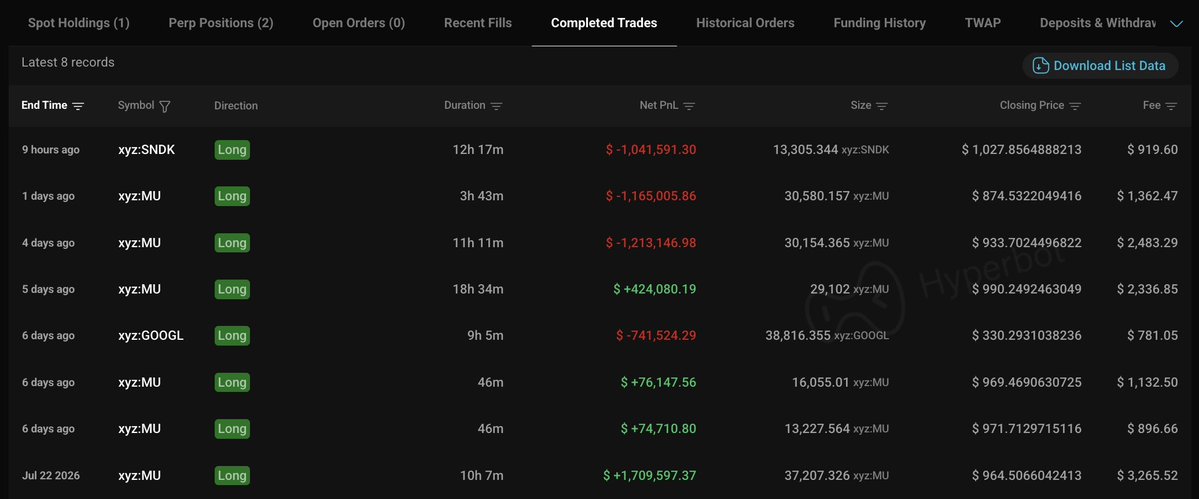Open the TWAP tab
The height and width of the screenshot is (499, 1199).
click(983, 23)
